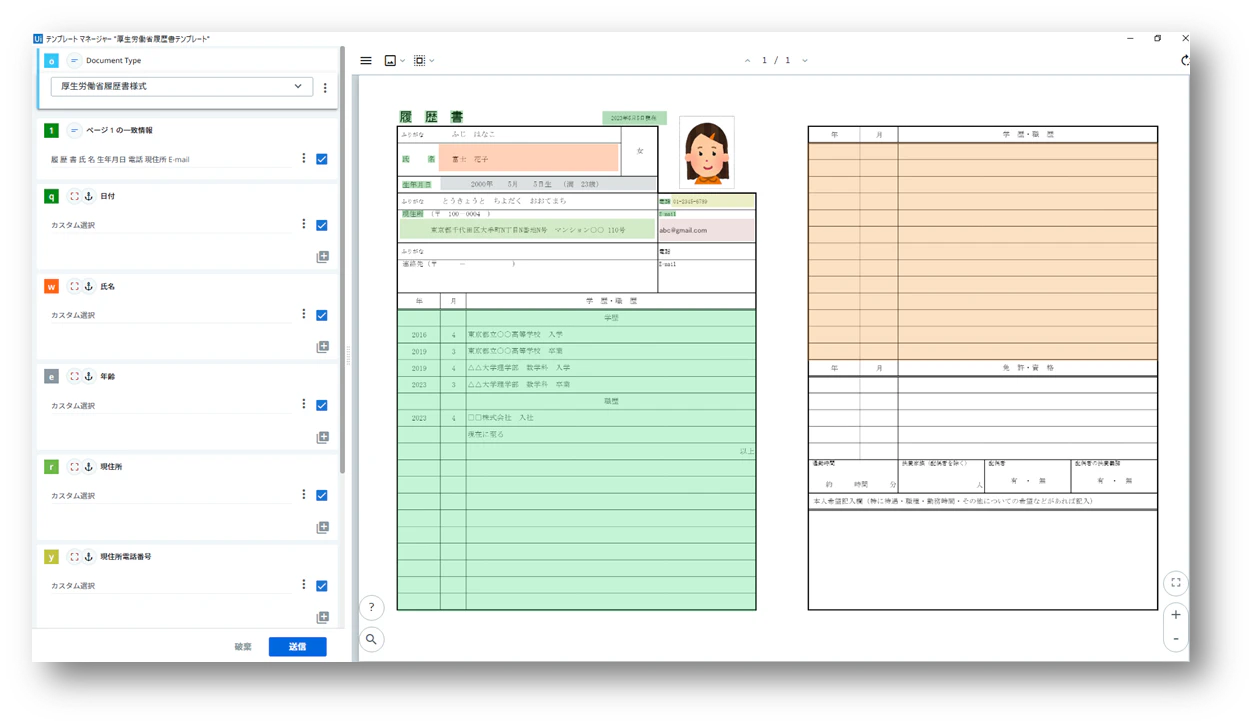1255x727 pixels.
Task: Click the anchor icon for 現住所
Action: pyautogui.click(x=88, y=466)
